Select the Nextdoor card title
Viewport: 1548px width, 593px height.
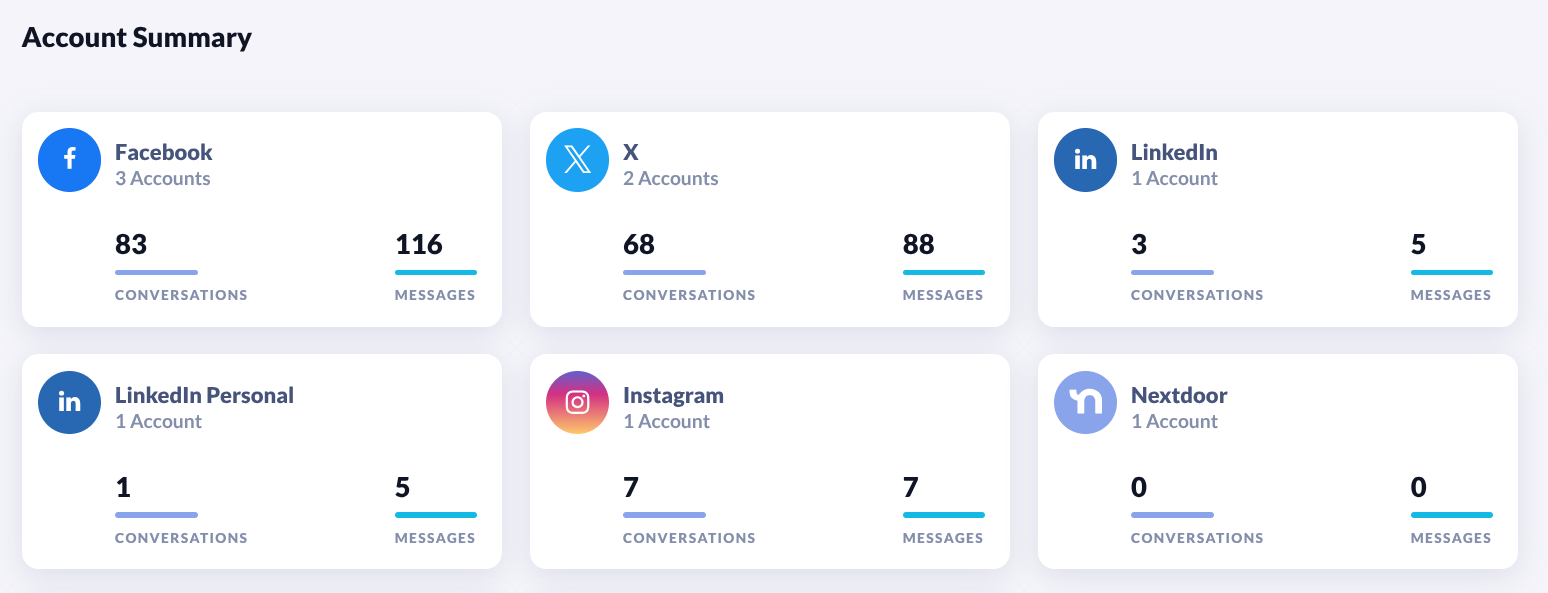coord(1179,395)
